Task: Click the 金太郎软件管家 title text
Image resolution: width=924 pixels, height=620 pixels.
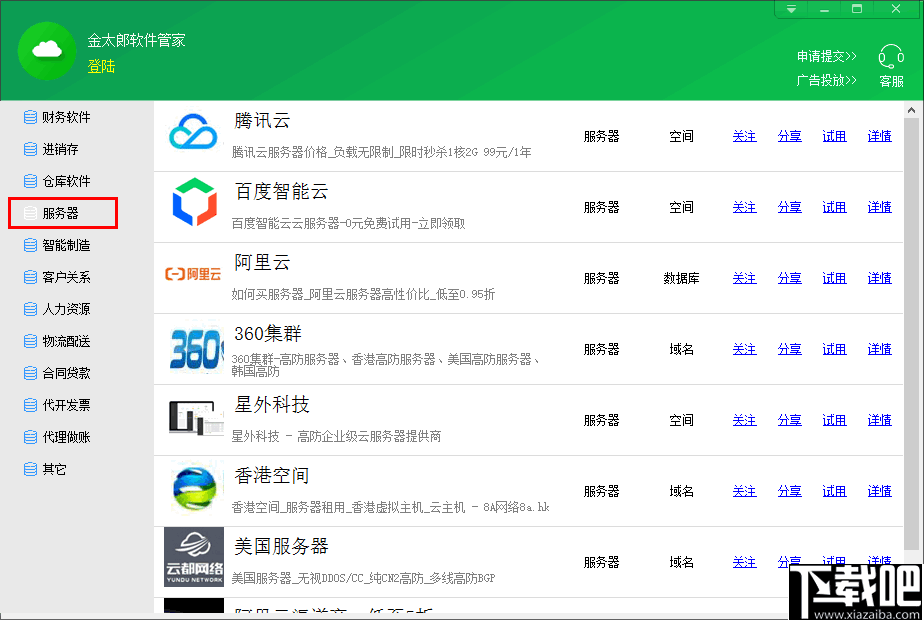Action: 137,41
